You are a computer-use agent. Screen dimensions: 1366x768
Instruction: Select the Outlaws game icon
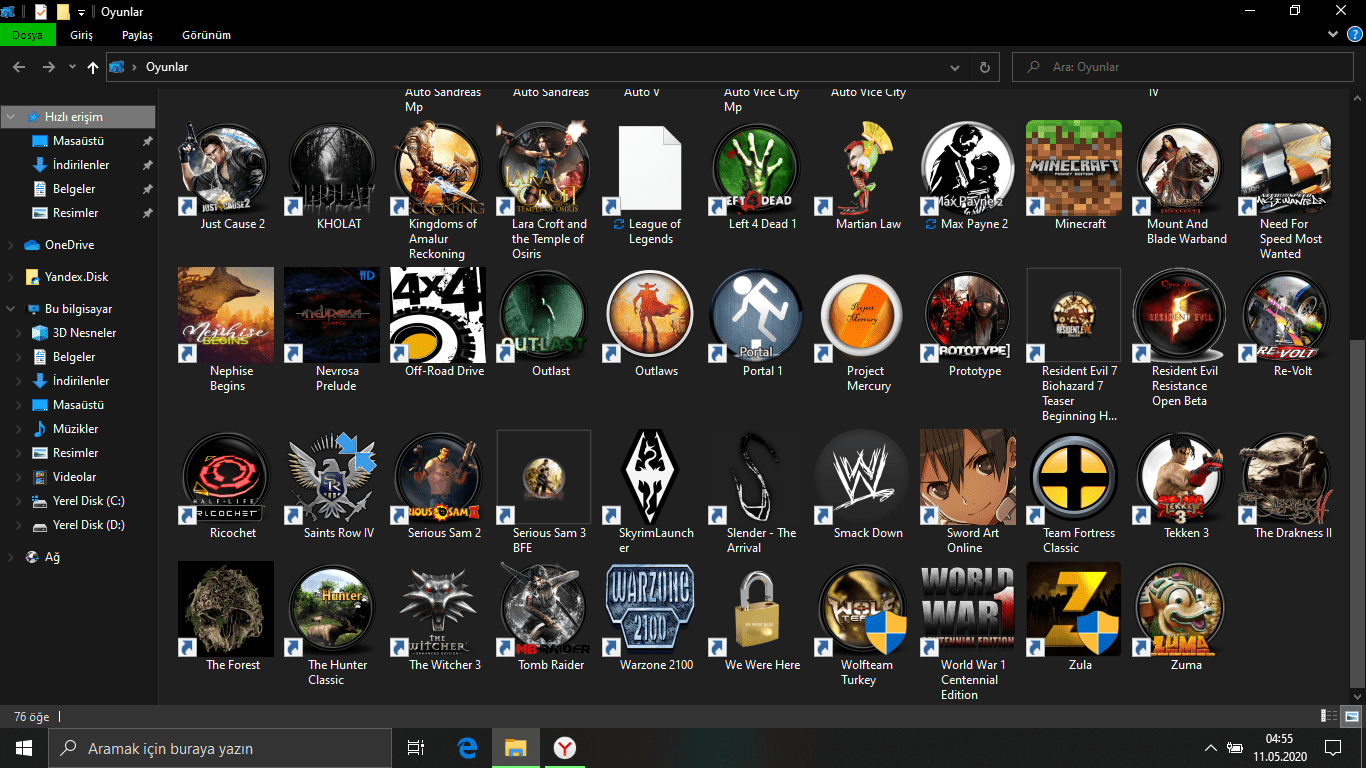(650, 315)
